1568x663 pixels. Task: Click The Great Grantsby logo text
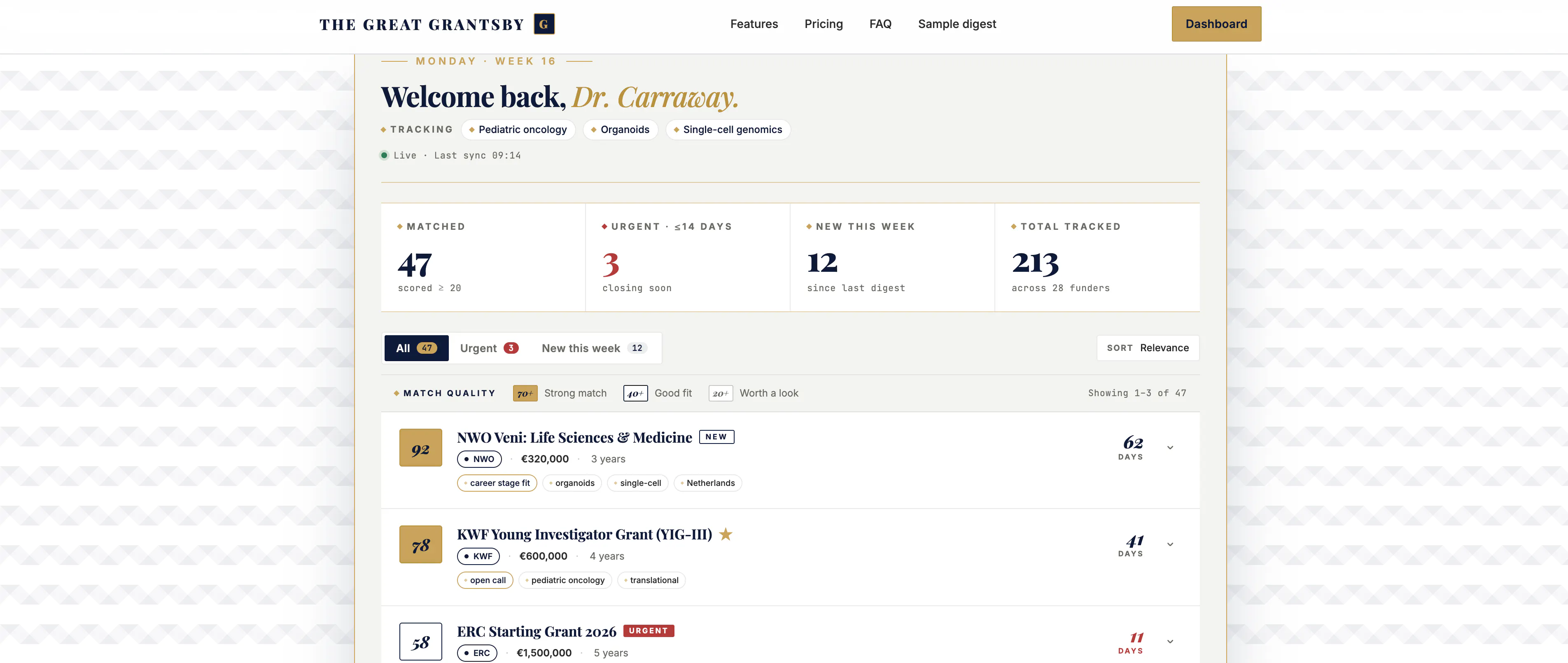click(x=421, y=24)
